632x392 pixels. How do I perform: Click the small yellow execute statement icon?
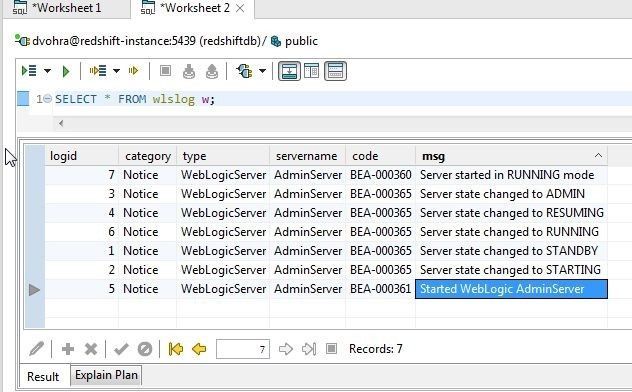133,71
